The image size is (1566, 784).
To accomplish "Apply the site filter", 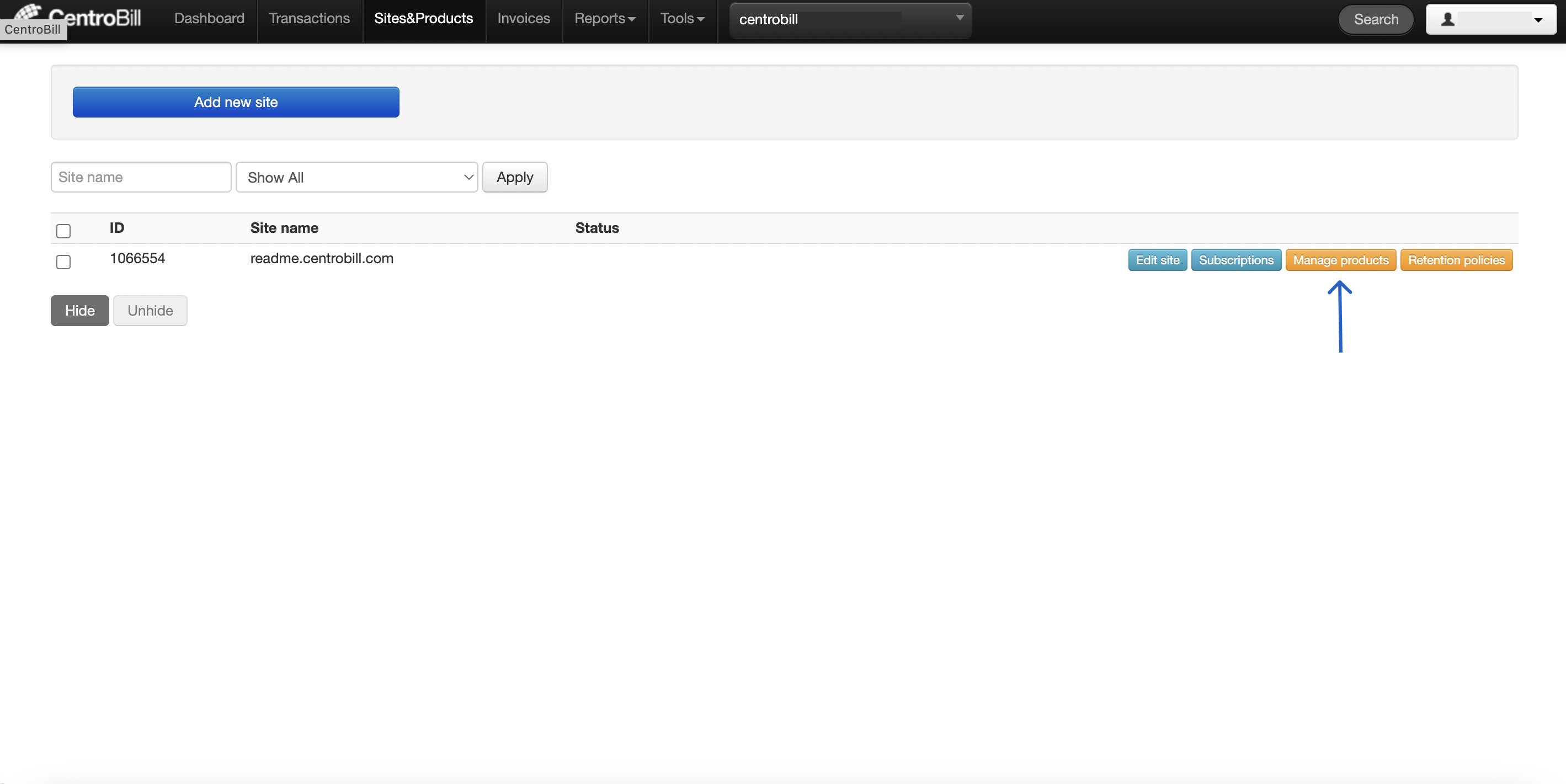I will tap(515, 177).
